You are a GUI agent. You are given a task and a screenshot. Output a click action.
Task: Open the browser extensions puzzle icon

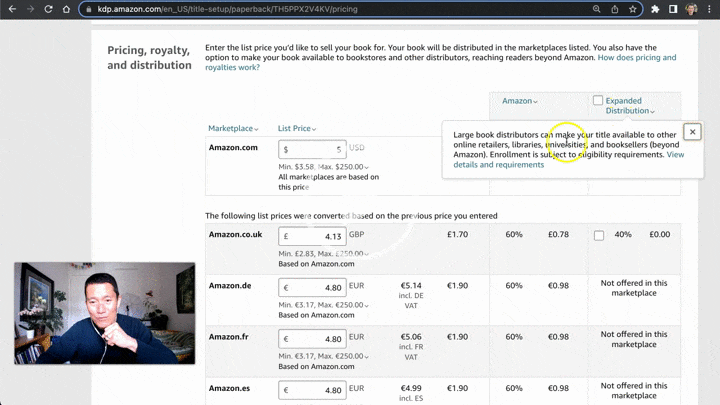(655, 9)
